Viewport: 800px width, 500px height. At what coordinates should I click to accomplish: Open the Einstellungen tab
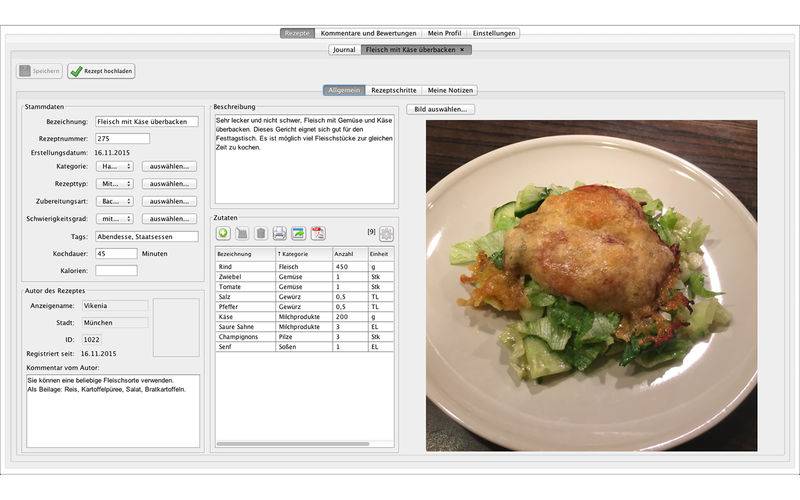click(493, 33)
